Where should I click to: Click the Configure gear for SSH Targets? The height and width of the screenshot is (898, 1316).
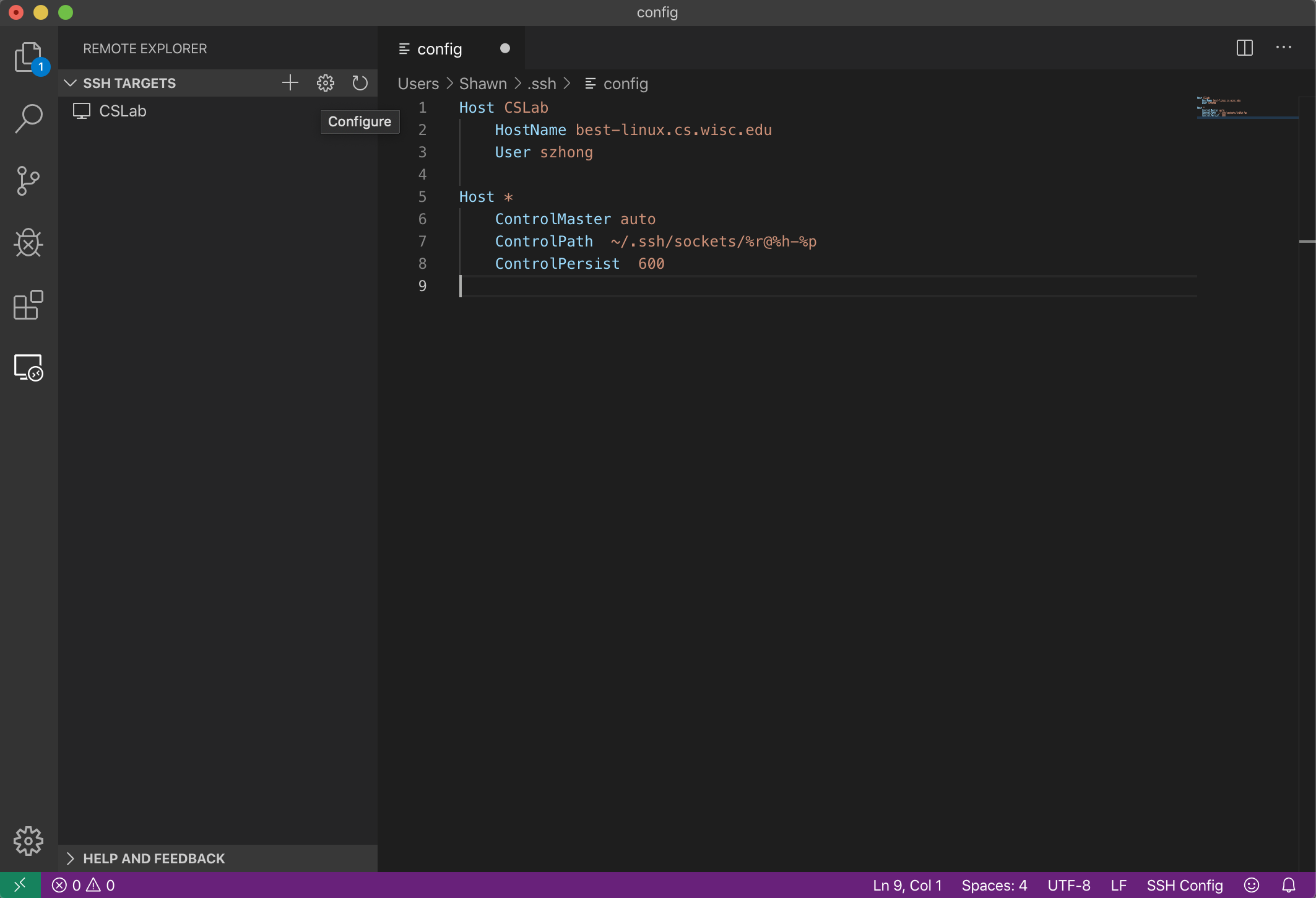coord(326,83)
